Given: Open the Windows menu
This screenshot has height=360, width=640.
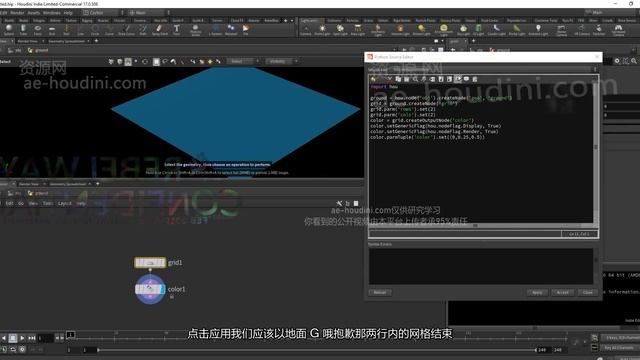Looking at the screenshot, I should coord(51,13).
